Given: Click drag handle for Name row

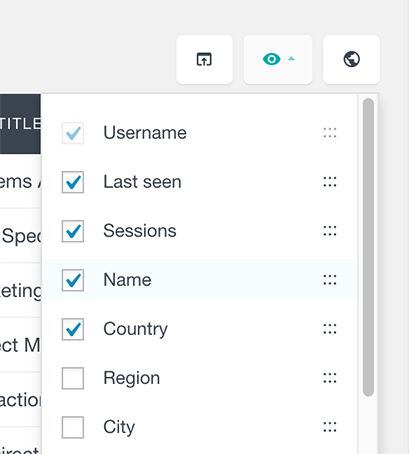Looking at the screenshot, I should 330,280.
